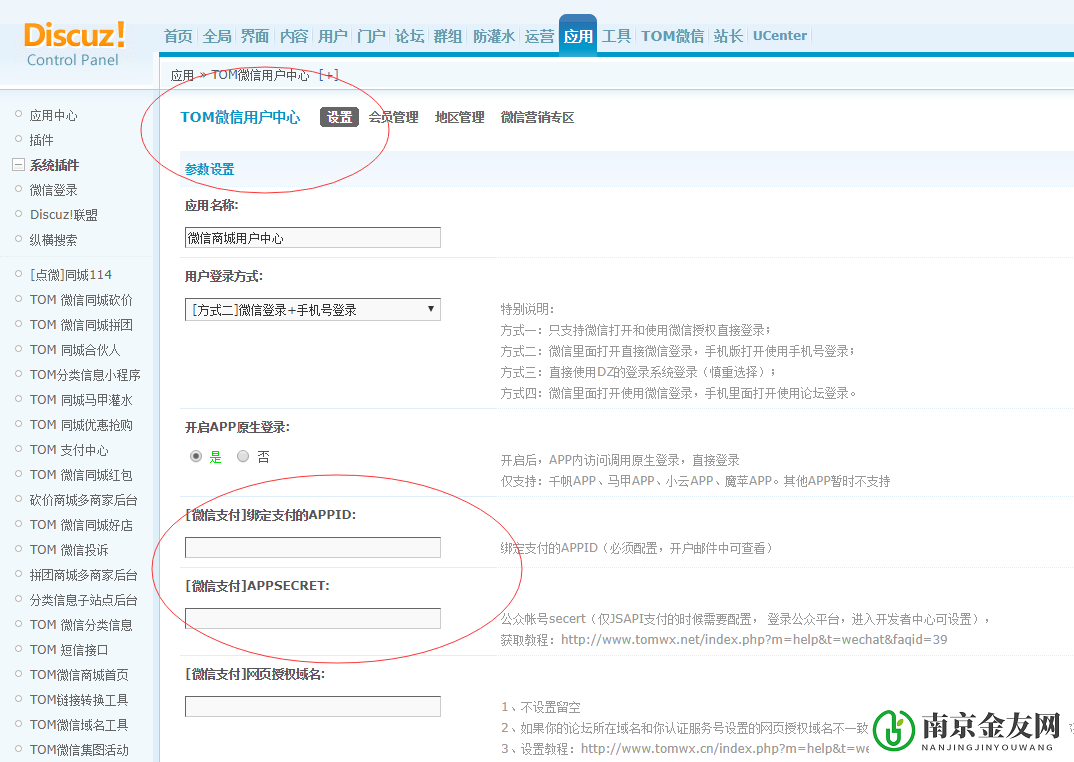Switch to the 会员管理 tab
1074x762 pixels.
[x=393, y=116]
